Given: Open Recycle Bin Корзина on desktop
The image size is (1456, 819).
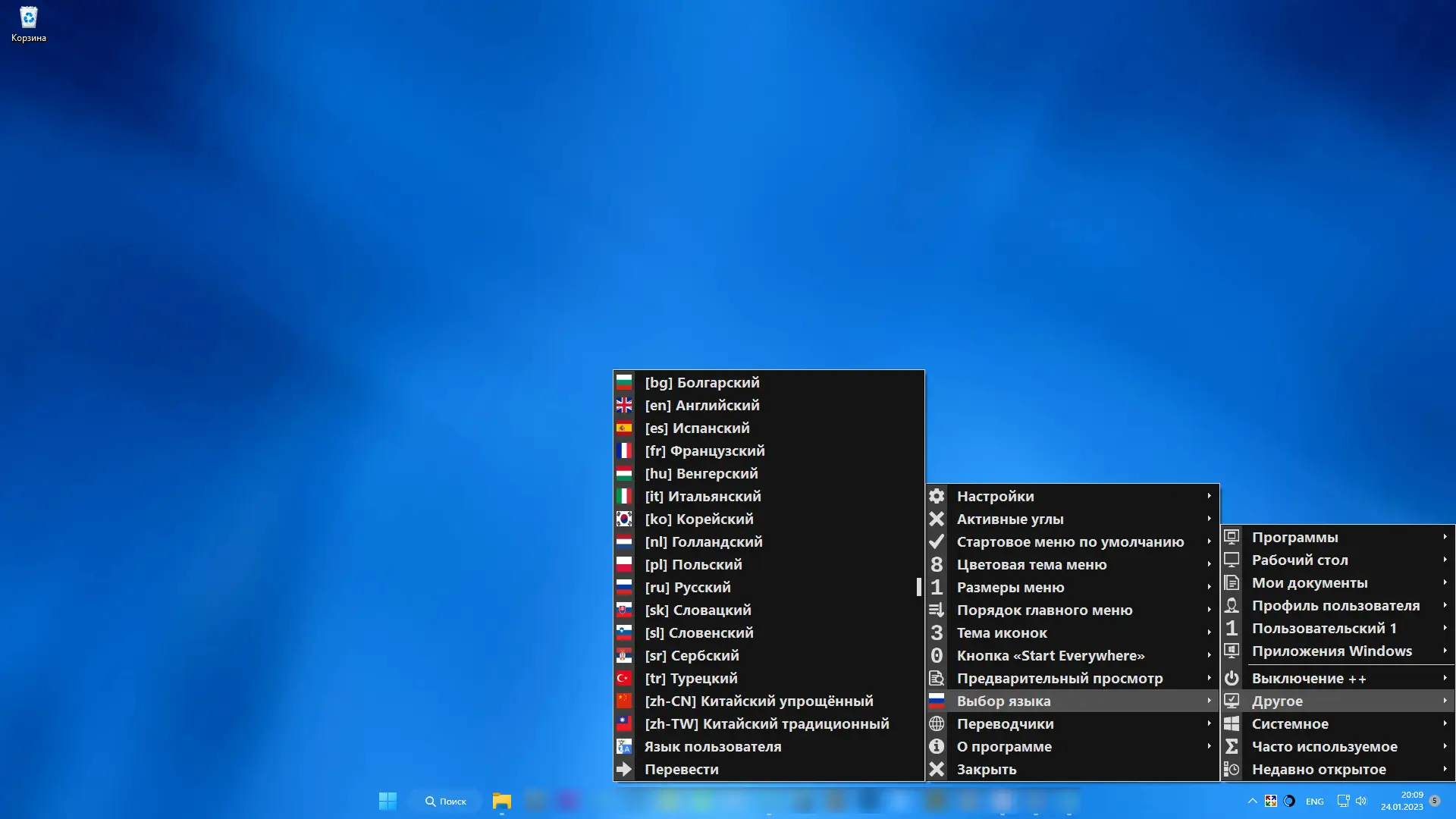Looking at the screenshot, I should [x=28, y=24].
